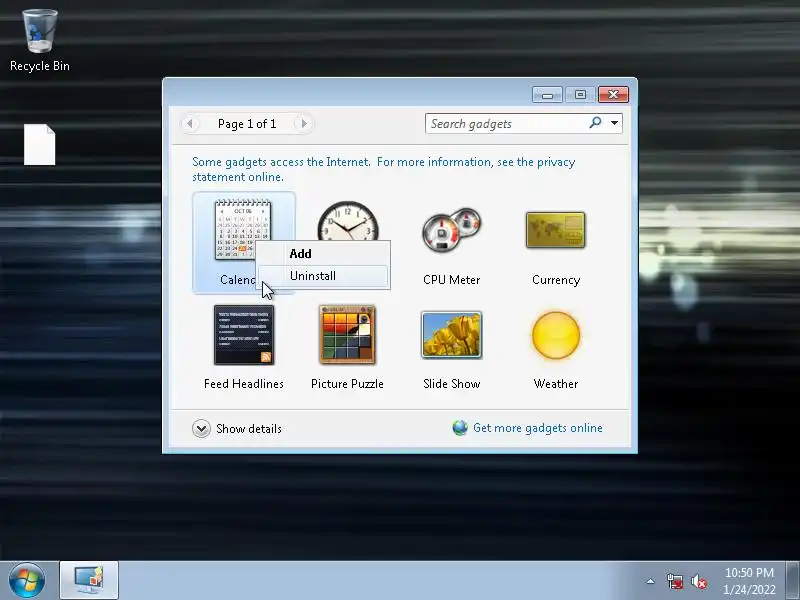Choose Add from the context menu
Screen dimensions: 800x600
tap(323, 254)
